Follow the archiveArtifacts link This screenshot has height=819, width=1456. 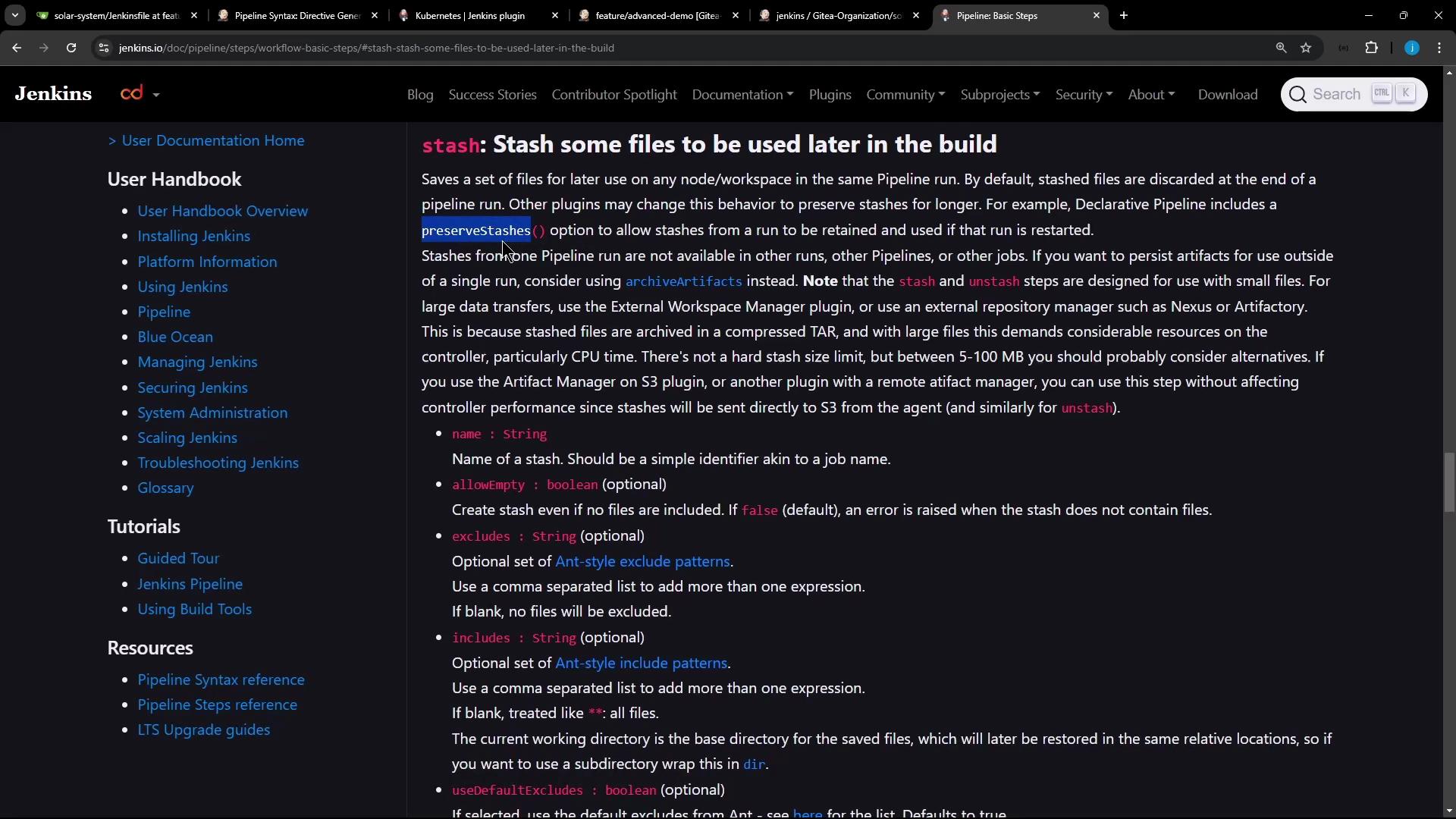coord(683,281)
